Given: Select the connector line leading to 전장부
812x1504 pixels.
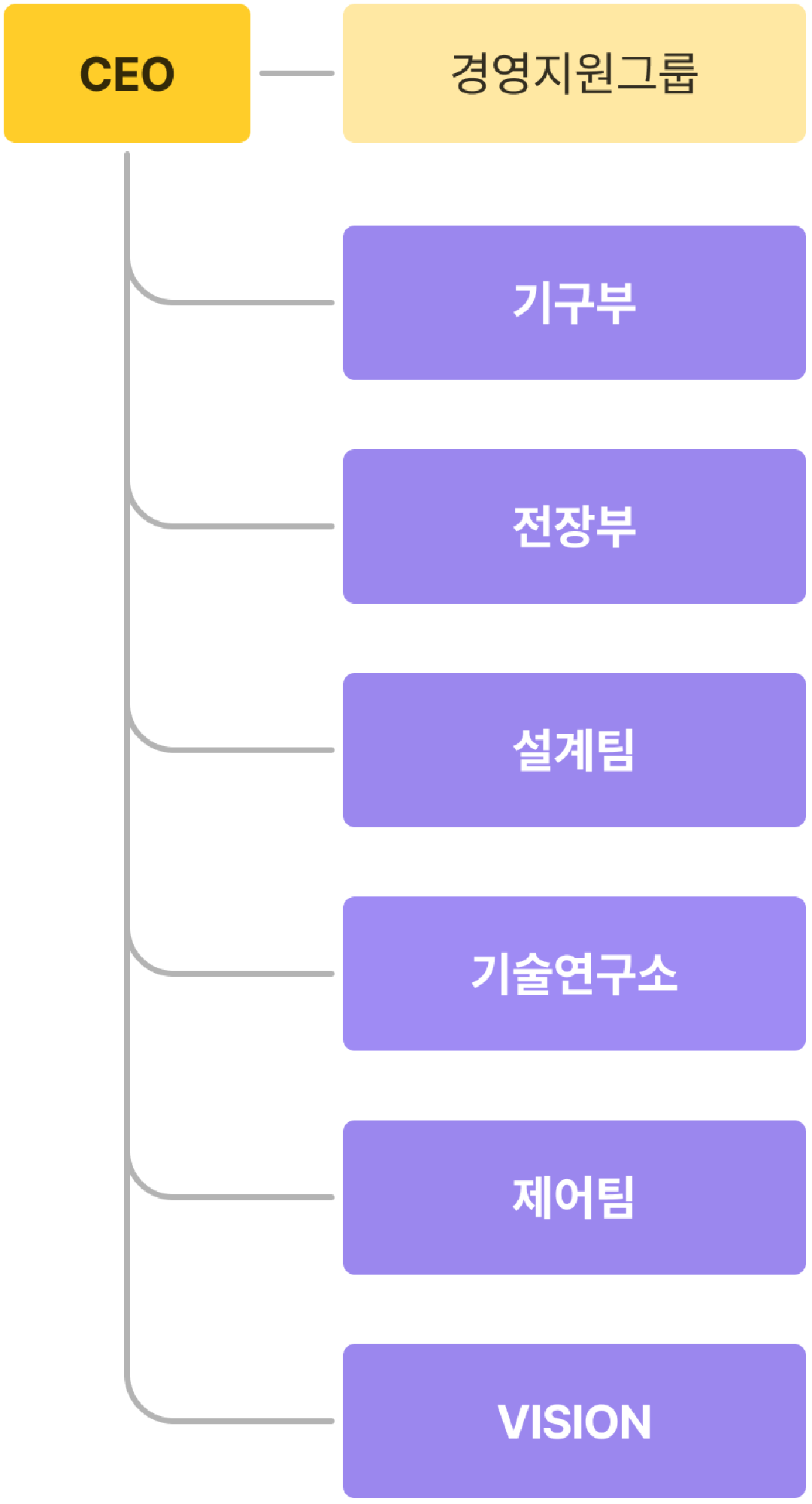Looking at the screenshot, I should 241,526.
